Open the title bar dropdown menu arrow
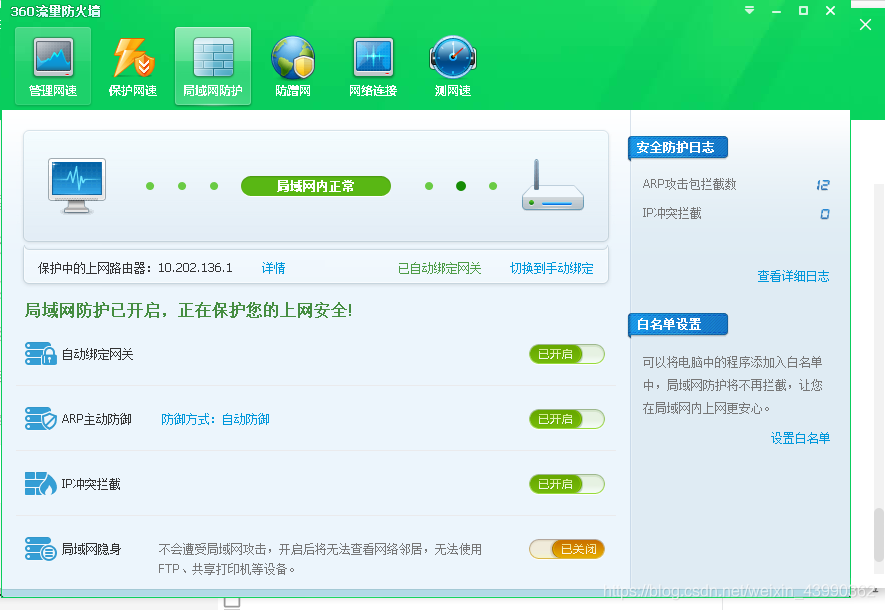 [x=750, y=10]
